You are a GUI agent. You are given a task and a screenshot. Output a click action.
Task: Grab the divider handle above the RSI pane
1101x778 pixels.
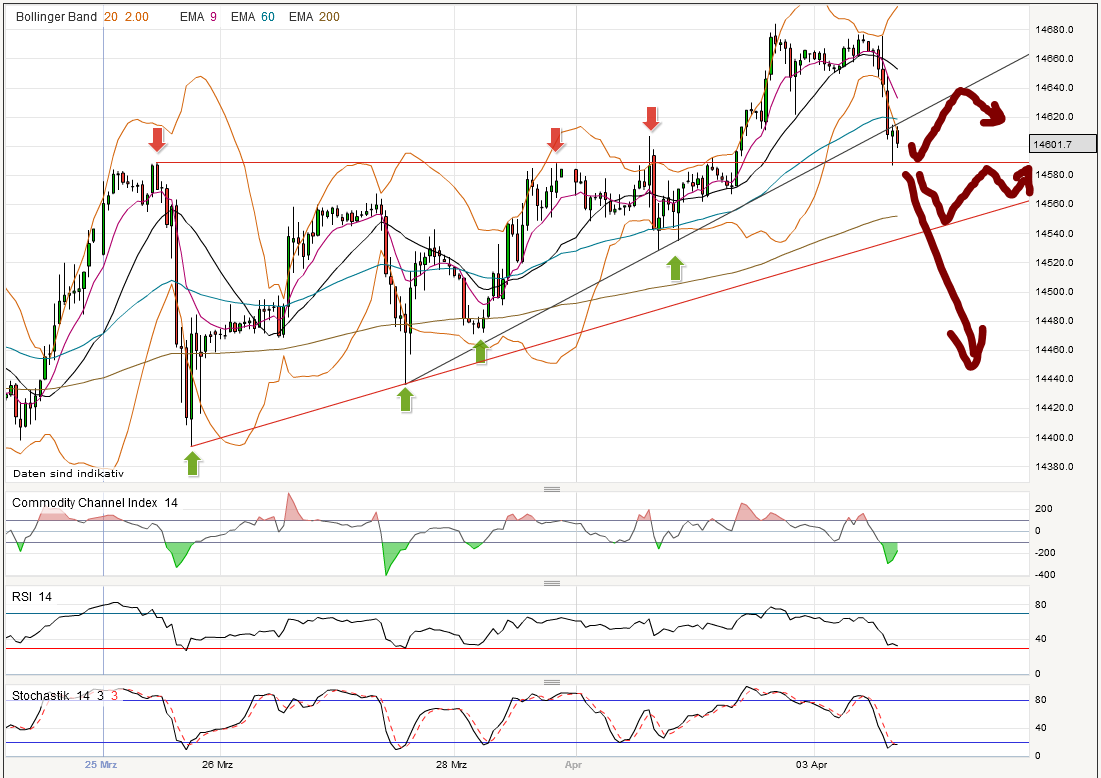tap(552, 583)
